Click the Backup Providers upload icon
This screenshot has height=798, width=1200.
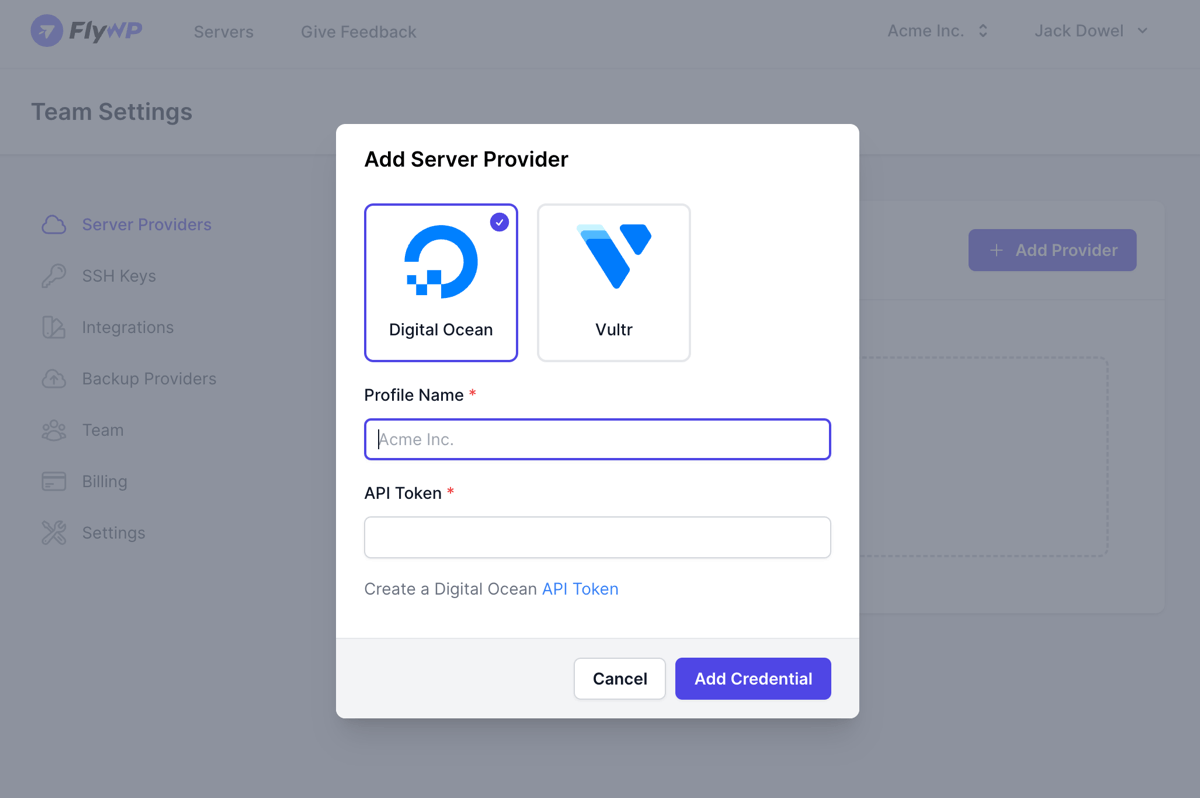click(54, 379)
